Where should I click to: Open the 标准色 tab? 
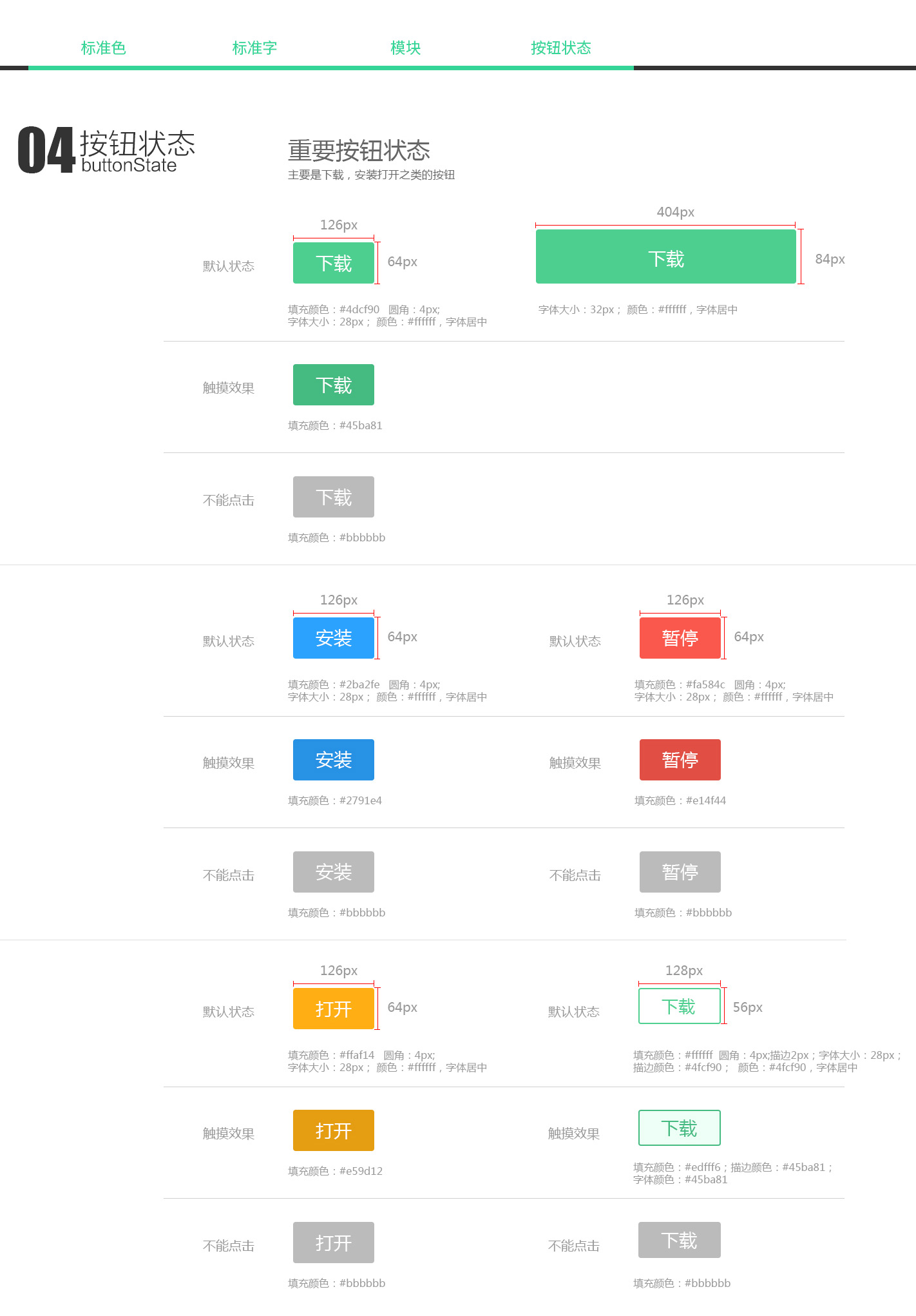click(103, 48)
